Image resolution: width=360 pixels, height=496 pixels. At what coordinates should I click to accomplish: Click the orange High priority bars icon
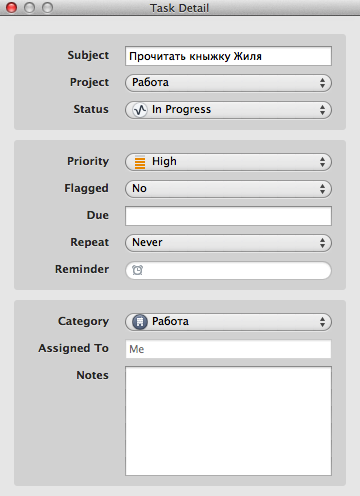pos(140,162)
